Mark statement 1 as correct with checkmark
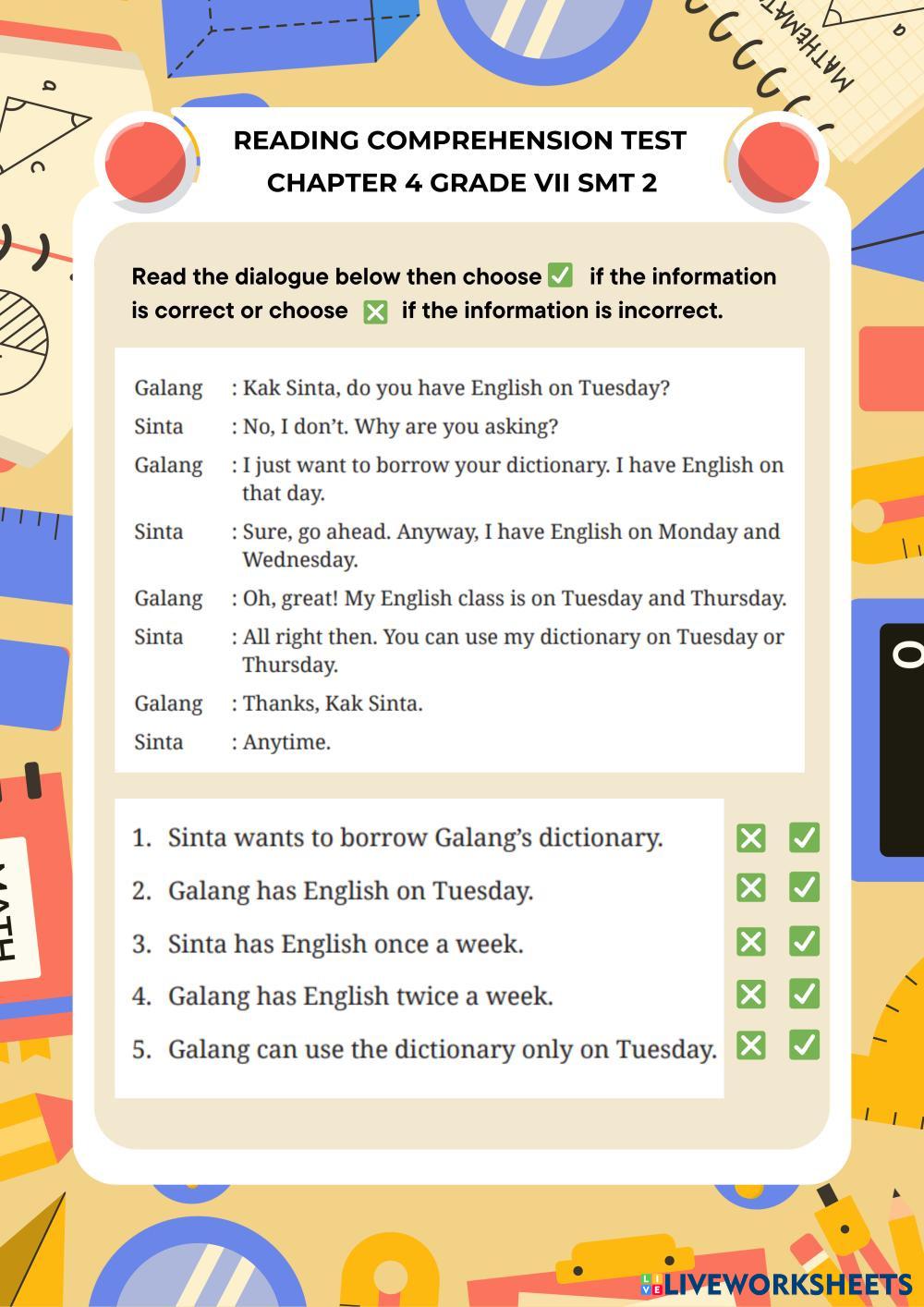The width and height of the screenshot is (924, 1307). coord(804,837)
